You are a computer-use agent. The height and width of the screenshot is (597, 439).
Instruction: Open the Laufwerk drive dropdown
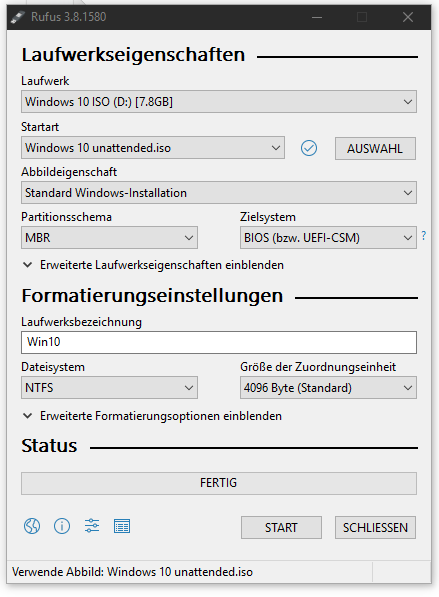(x=219, y=102)
